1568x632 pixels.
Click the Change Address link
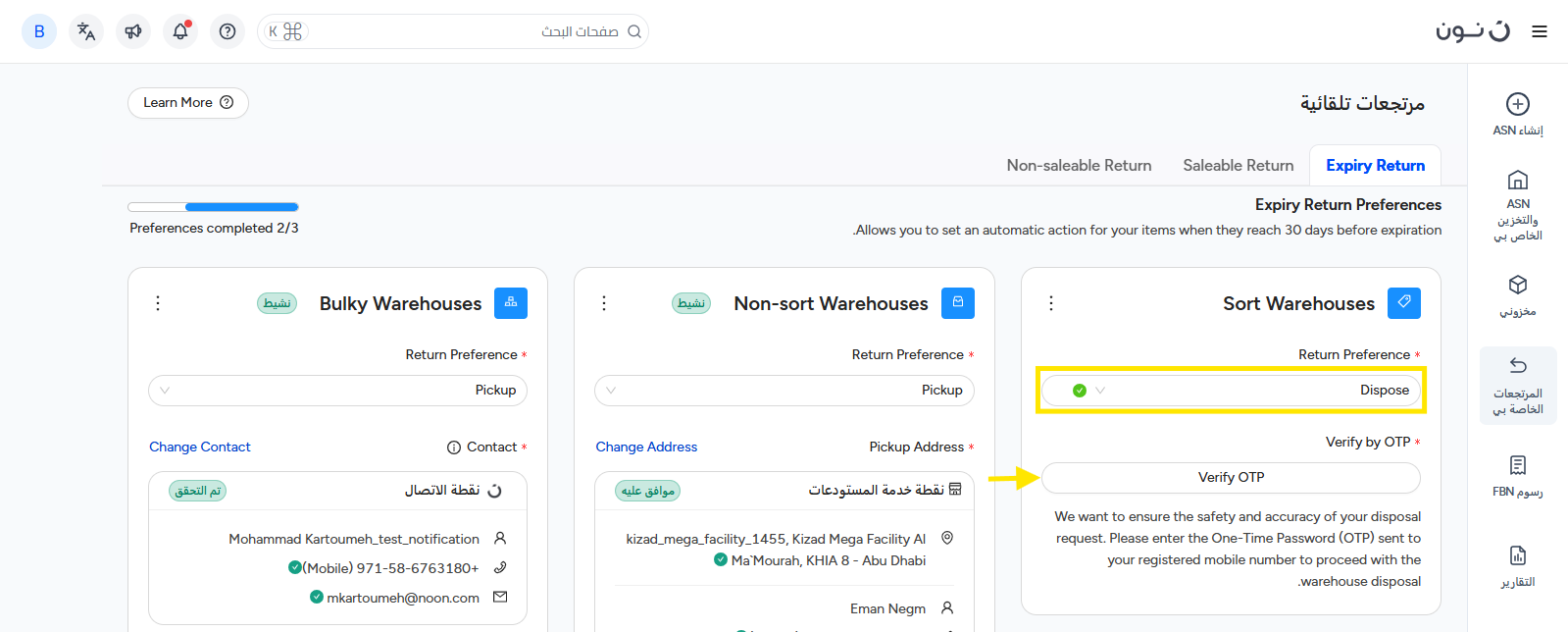click(x=646, y=448)
